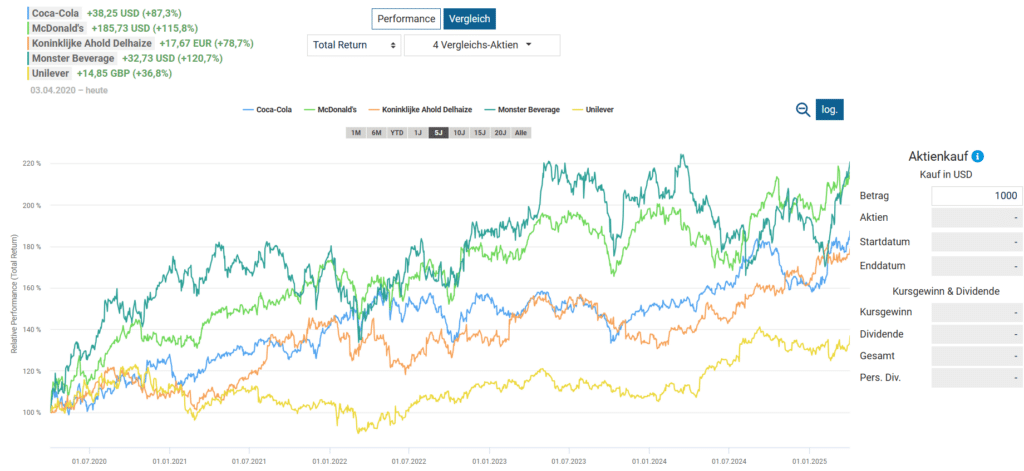Click Koninklijke Ahold Delhaize in the summary list
This screenshot has width=1024, height=471.
pyautogui.click(x=92, y=43)
